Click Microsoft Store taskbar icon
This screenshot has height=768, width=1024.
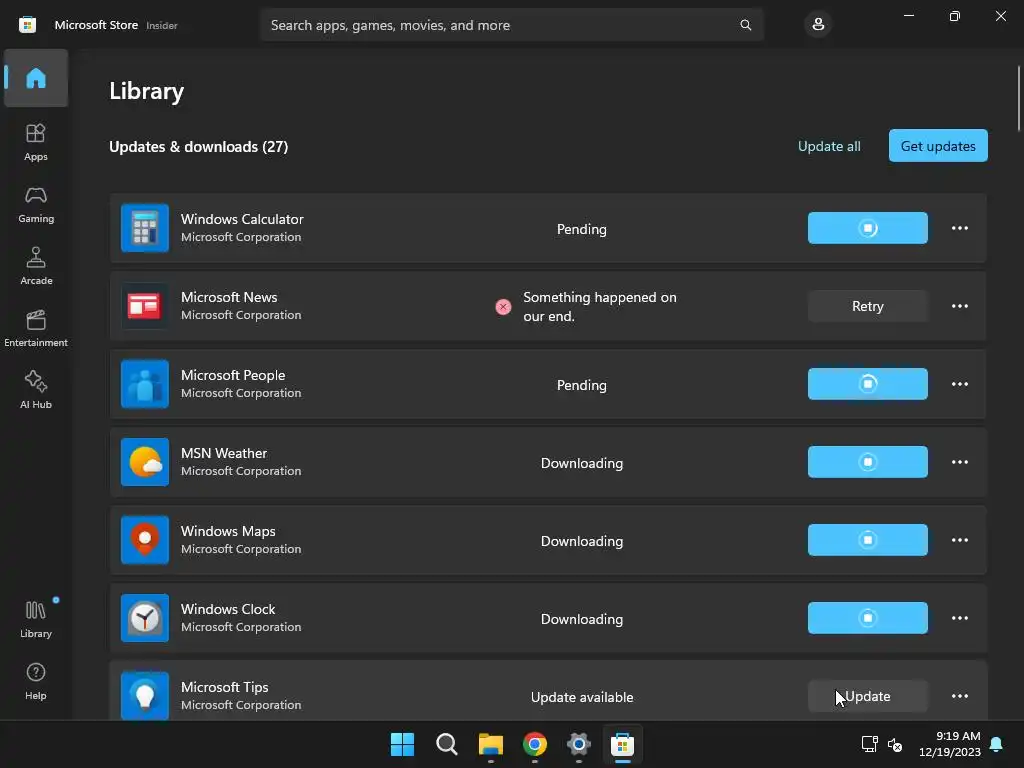coord(622,744)
